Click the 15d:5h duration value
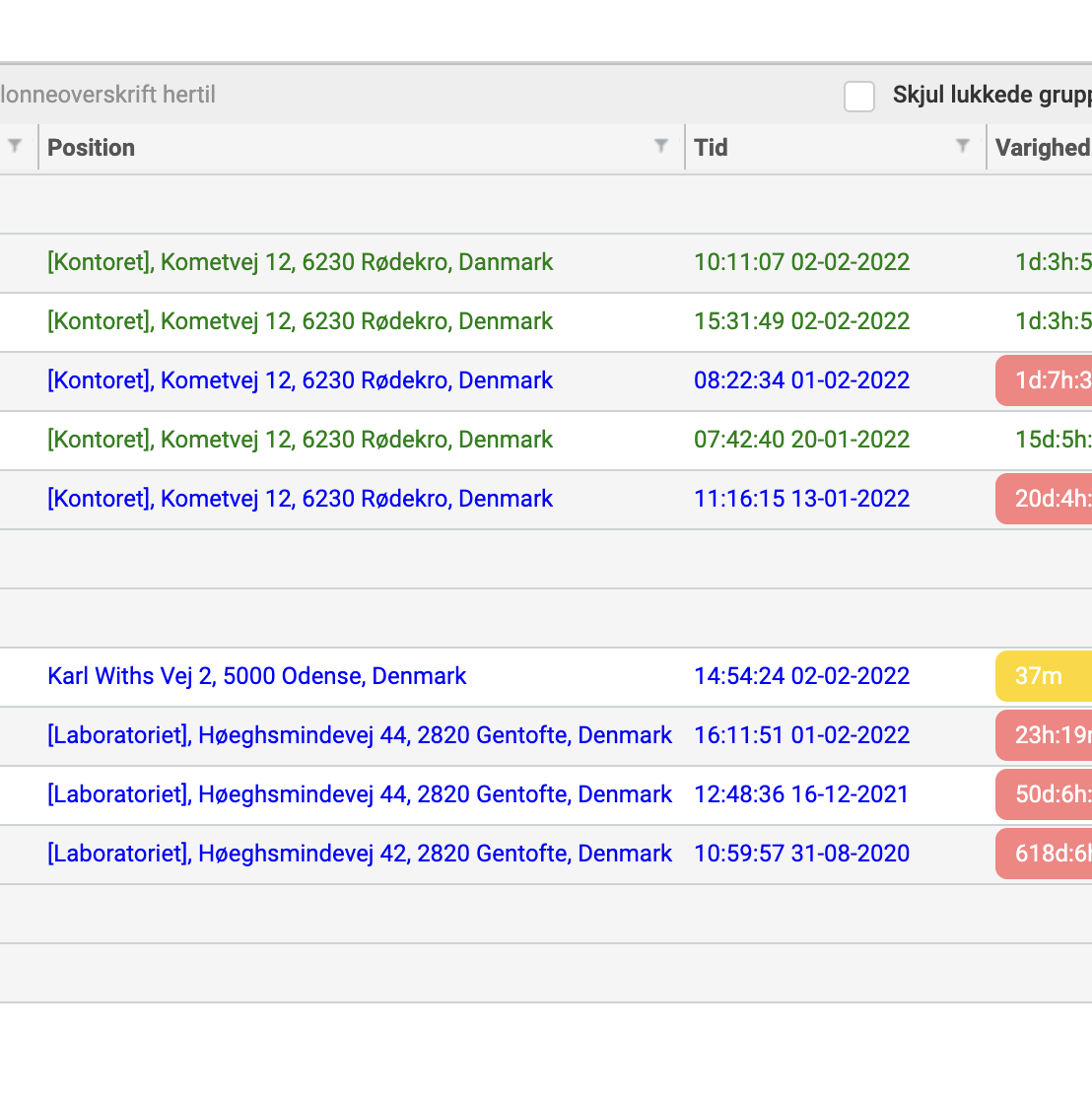1092x1098 pixels. pos(1053,440)
